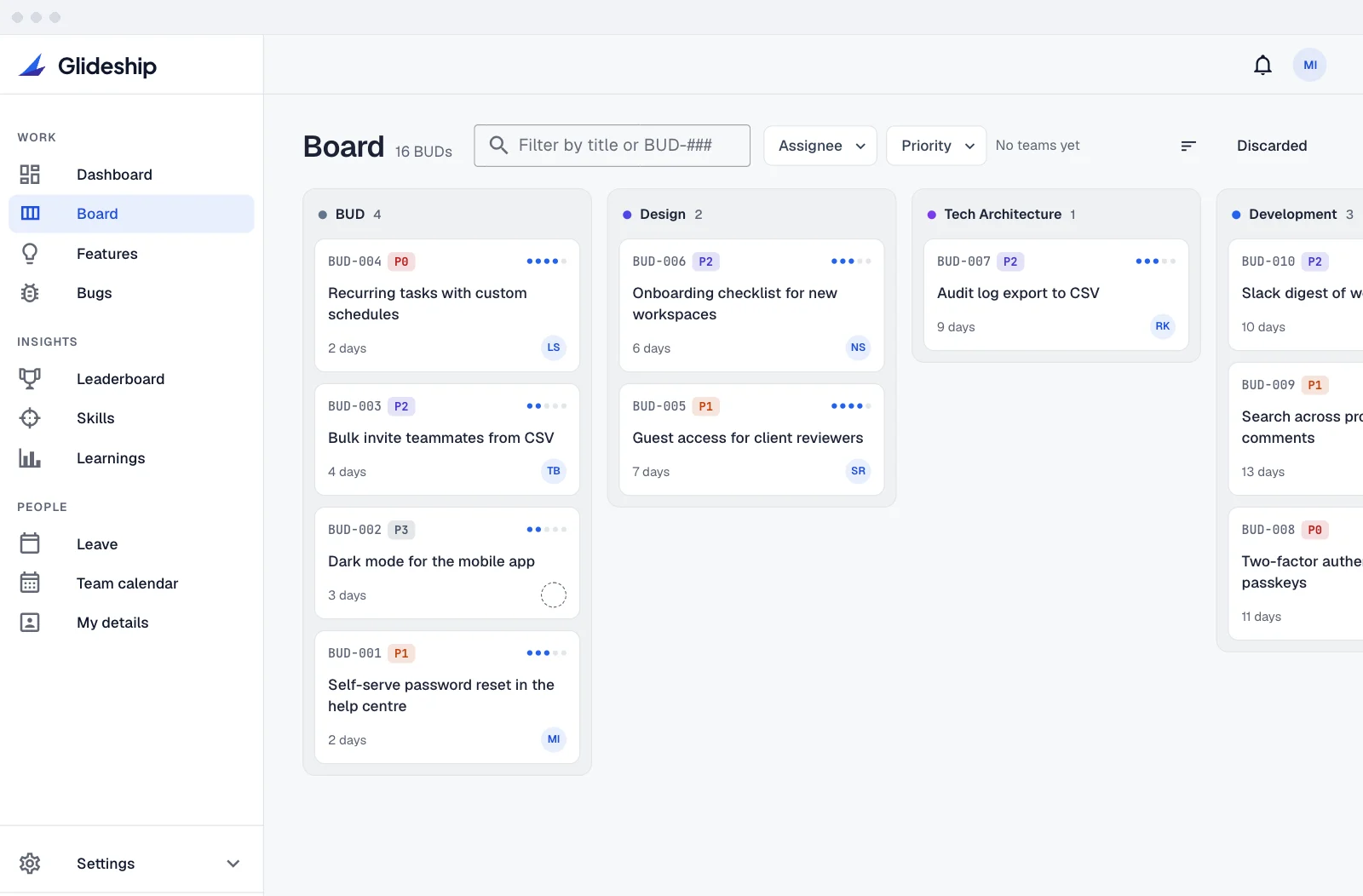Screen dimensions: 1363x896
Task: Click progress dots on BUD-006 card
Action: point(851,261)
